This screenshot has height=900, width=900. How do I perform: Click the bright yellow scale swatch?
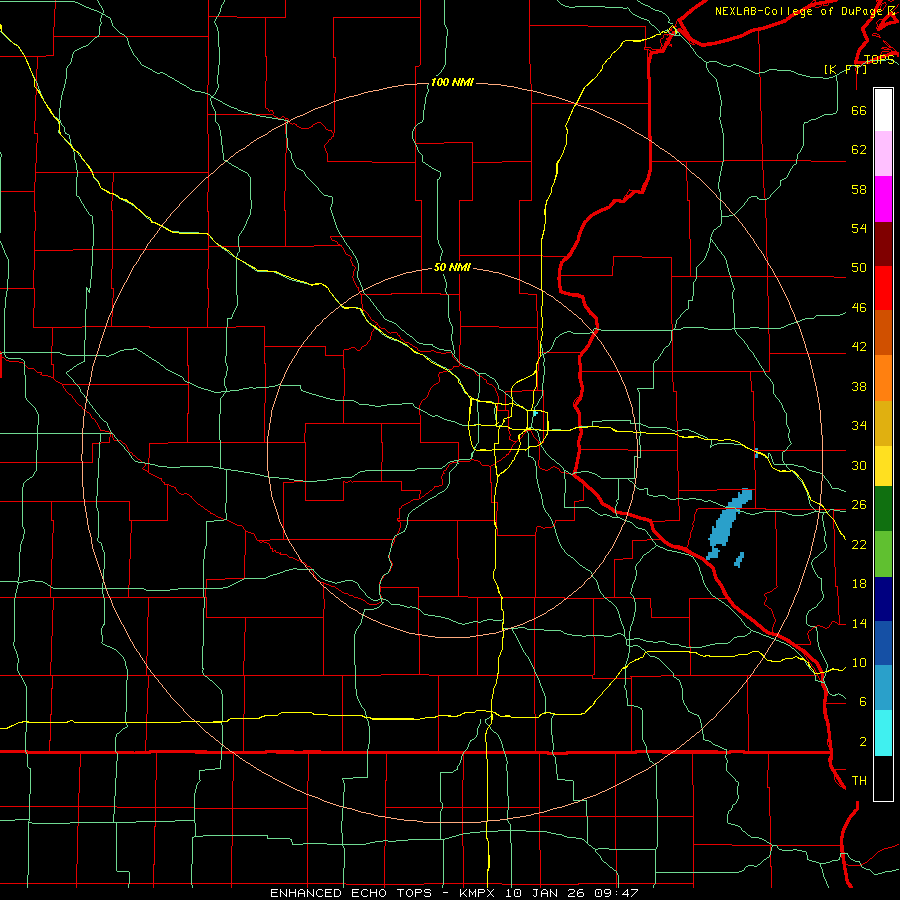click(x=883, y=466)
